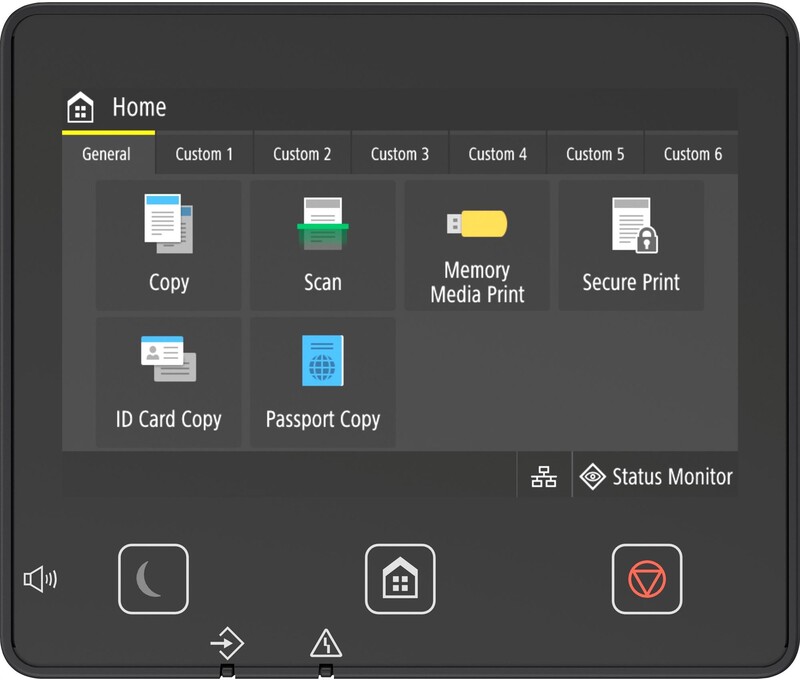Viewport: 800px width, 680px height.
Task: Open the Custom 6 tab
Action: tap(691, 154)
